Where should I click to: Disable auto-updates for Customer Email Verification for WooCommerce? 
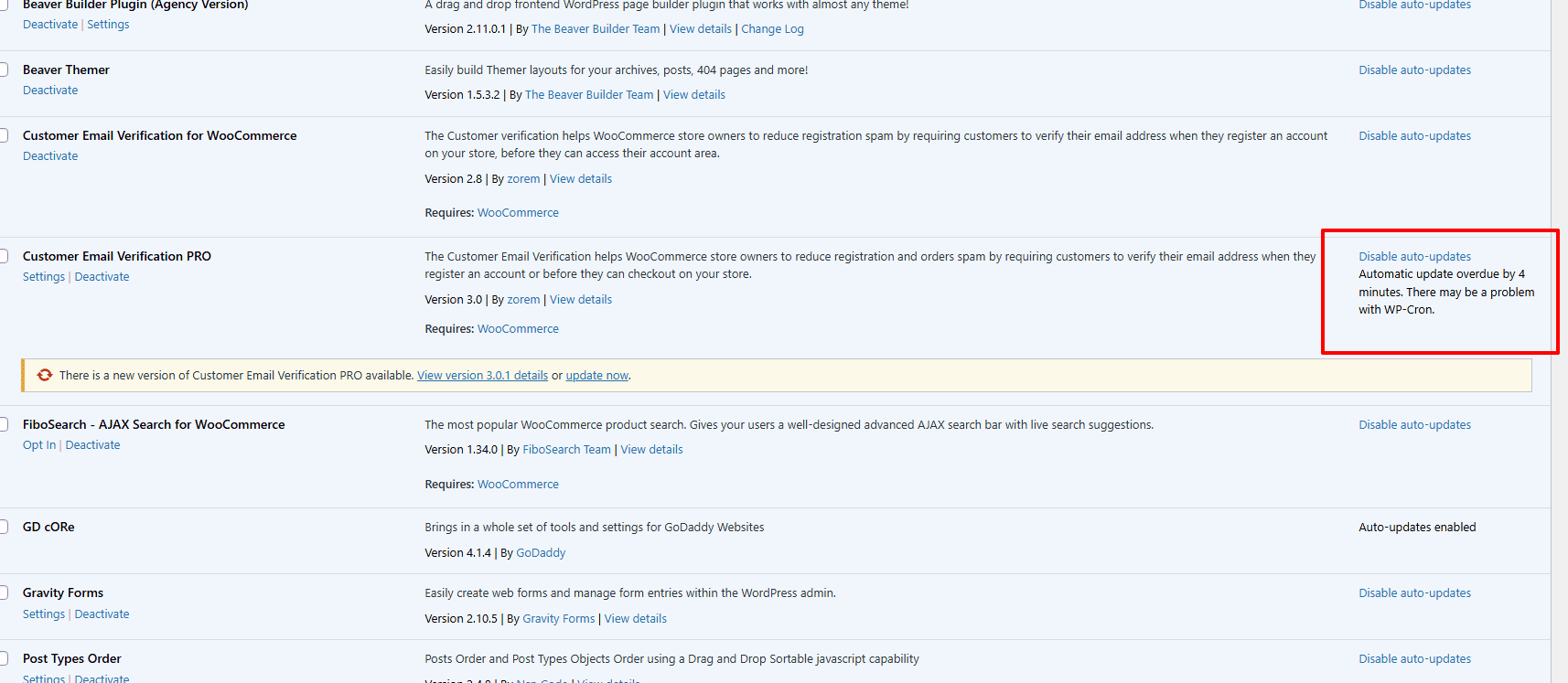(1414, 136)
